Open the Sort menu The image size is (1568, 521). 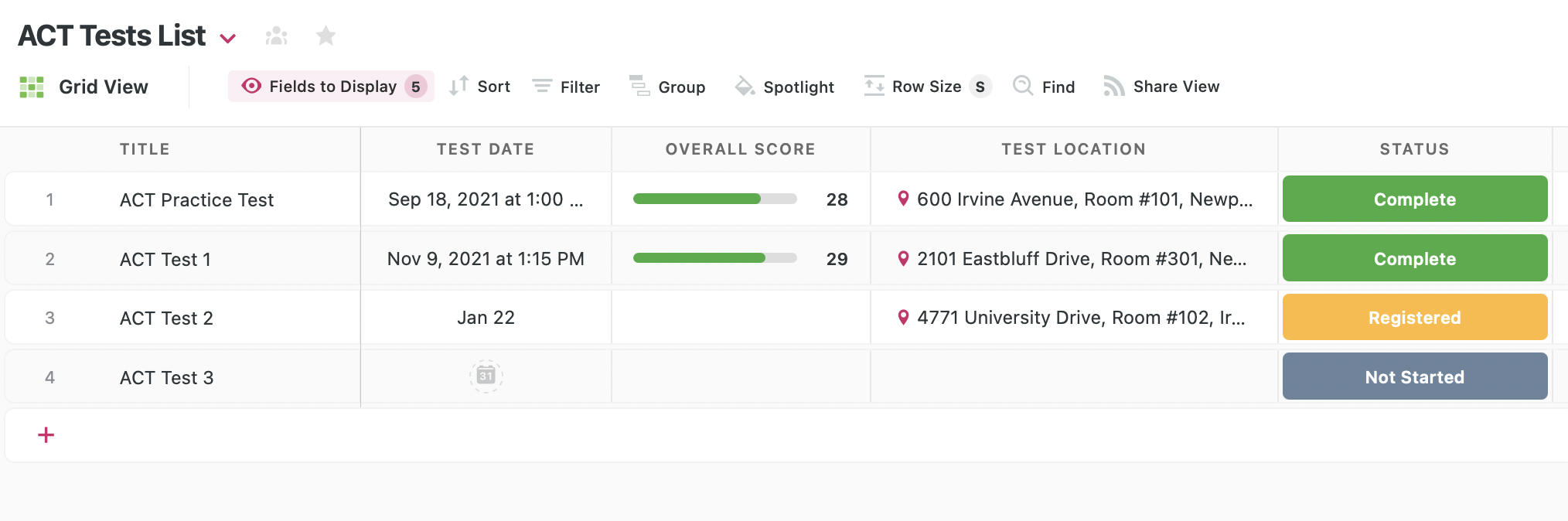coord(480,87)
